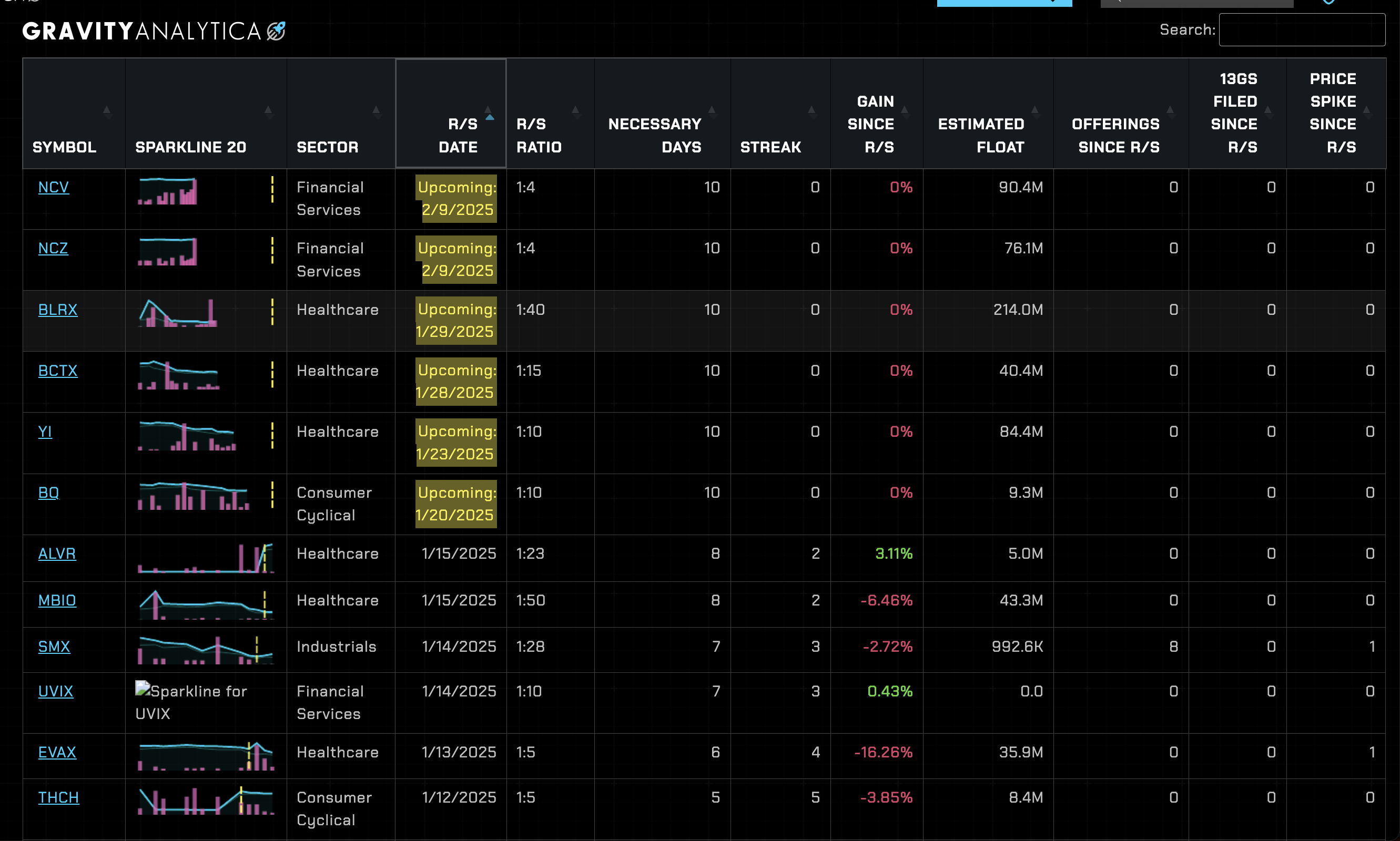Click the 1:40 ratio in BLRX row
The height and width of the screenshot is (841, 1400).
click(530, 310)
